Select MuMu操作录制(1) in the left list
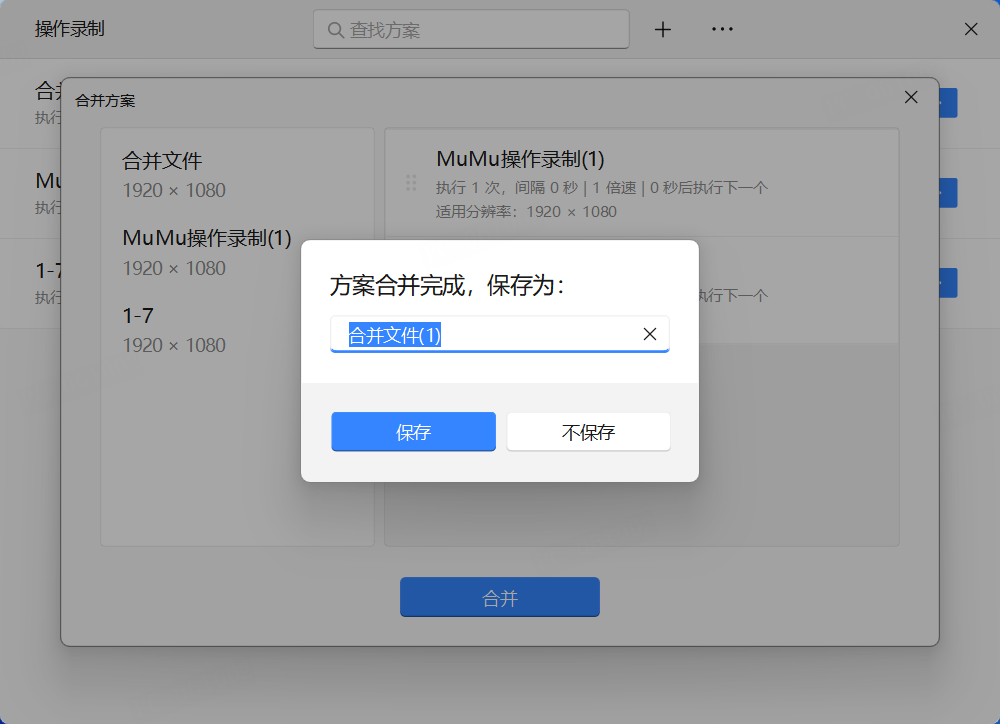Viewport: 1000px width, 724px height. [x=206, y=238]
